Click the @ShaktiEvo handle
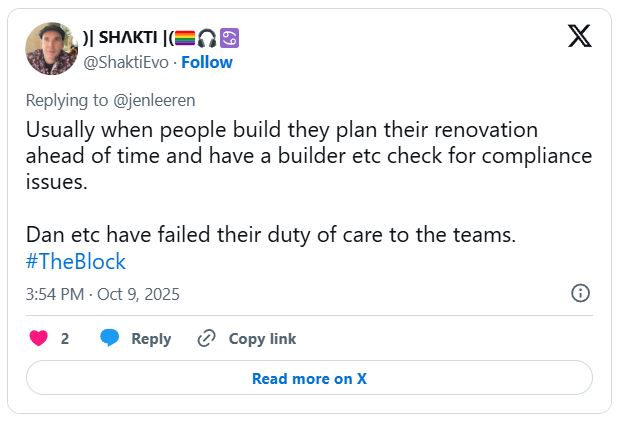The image size is (617, 421). 125,62
